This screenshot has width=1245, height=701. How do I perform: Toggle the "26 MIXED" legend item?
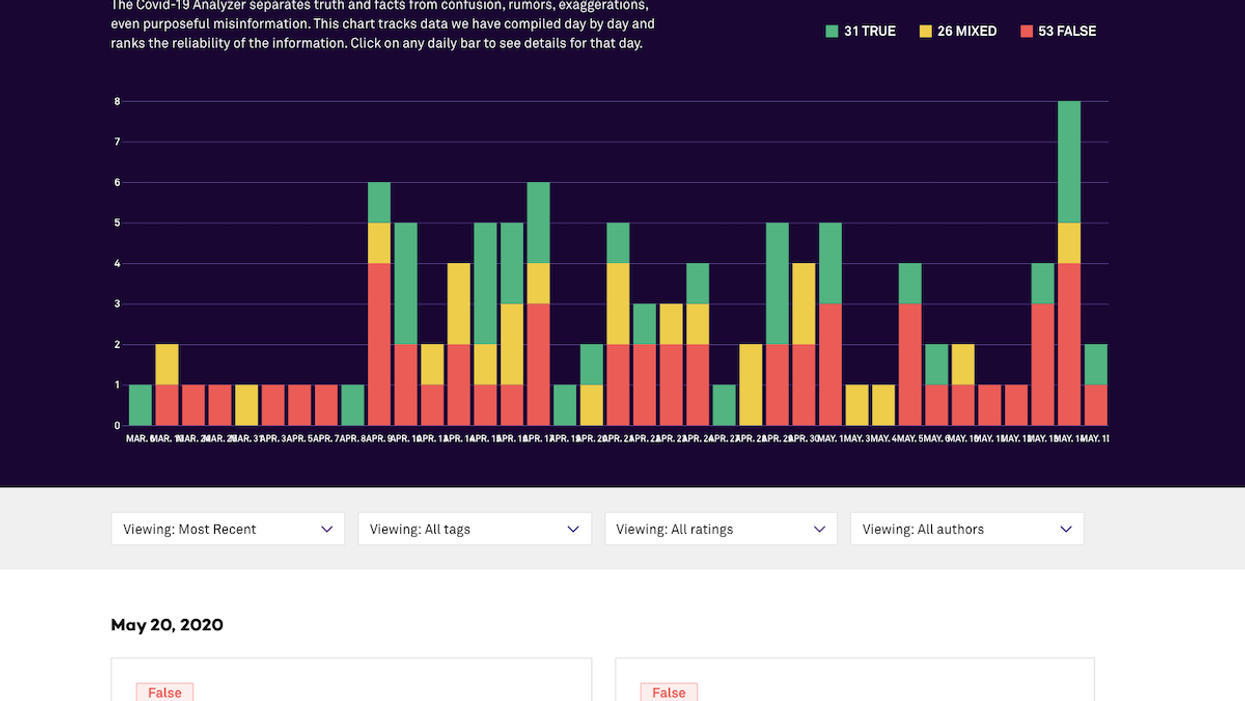pos(957,31)
